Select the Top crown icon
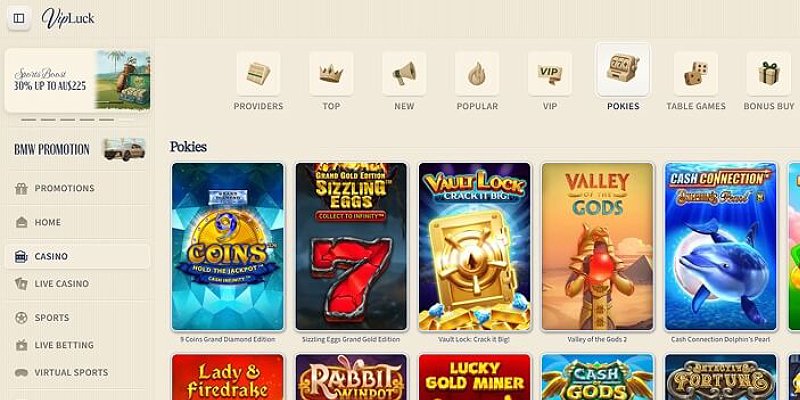The height and width of the screenshot is (400, 800). pos(331,73)
